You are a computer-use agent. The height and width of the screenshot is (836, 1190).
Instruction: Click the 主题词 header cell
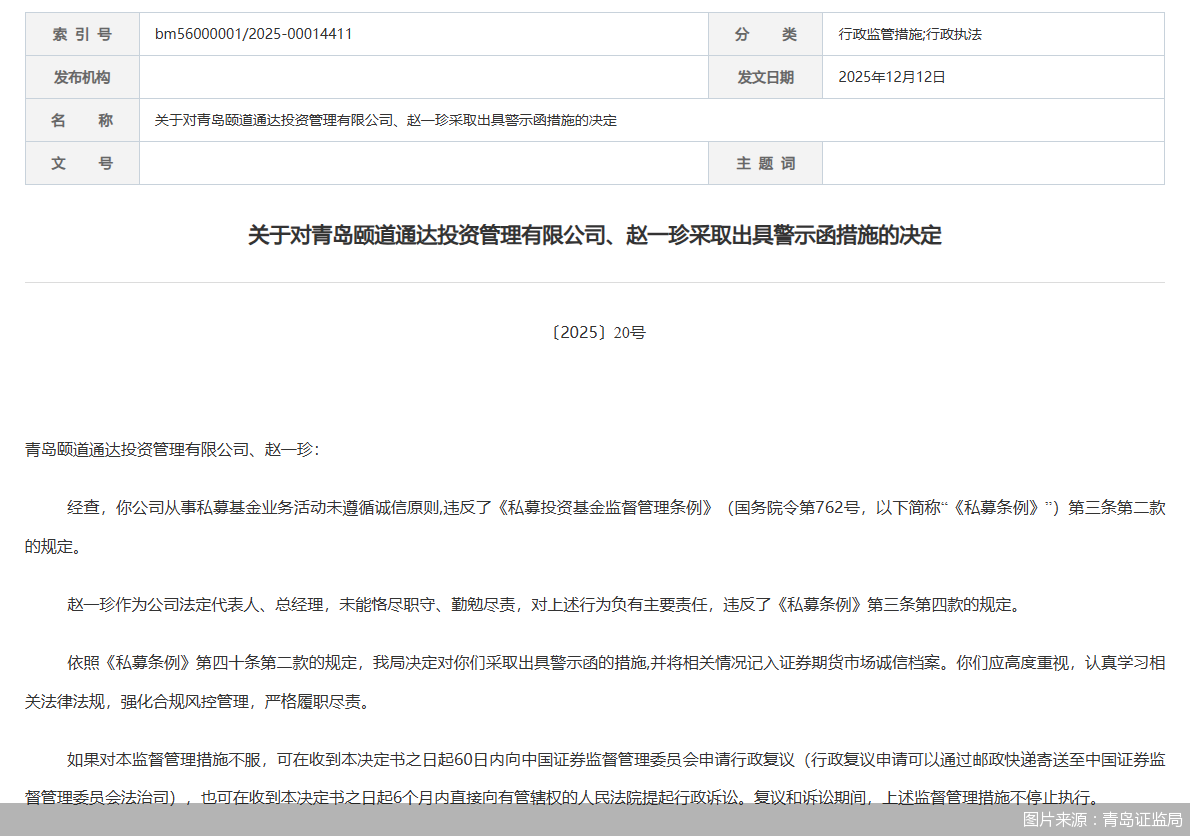[x=765, y=163]
